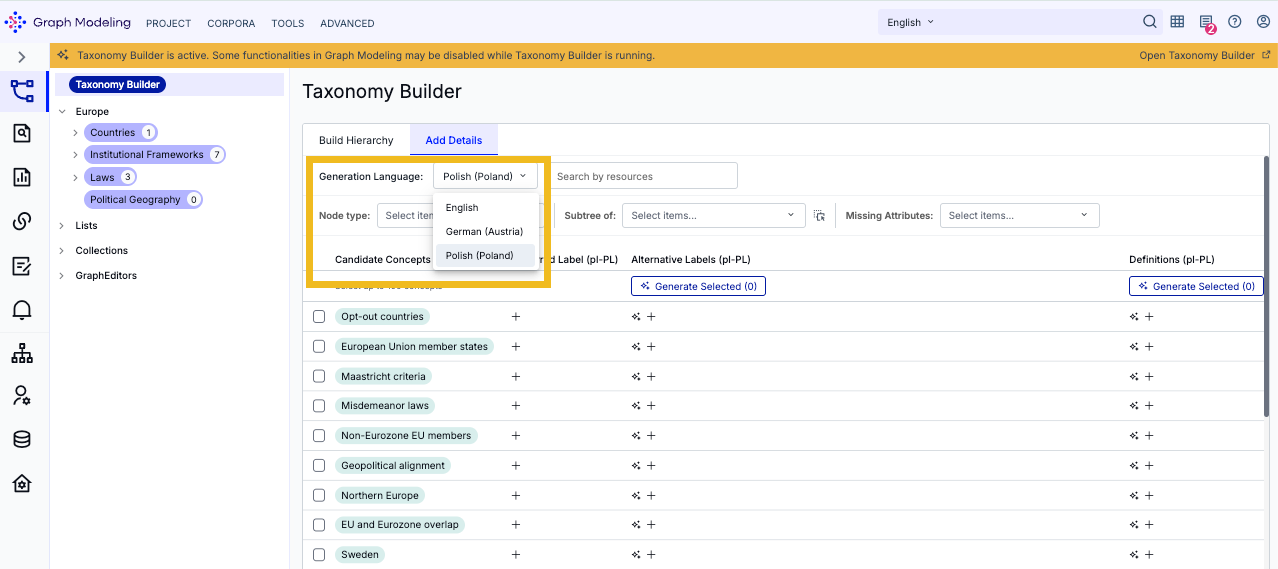Open the notifications list with badge
This screenshot has width=1278, height=569.
[1207, 23]
